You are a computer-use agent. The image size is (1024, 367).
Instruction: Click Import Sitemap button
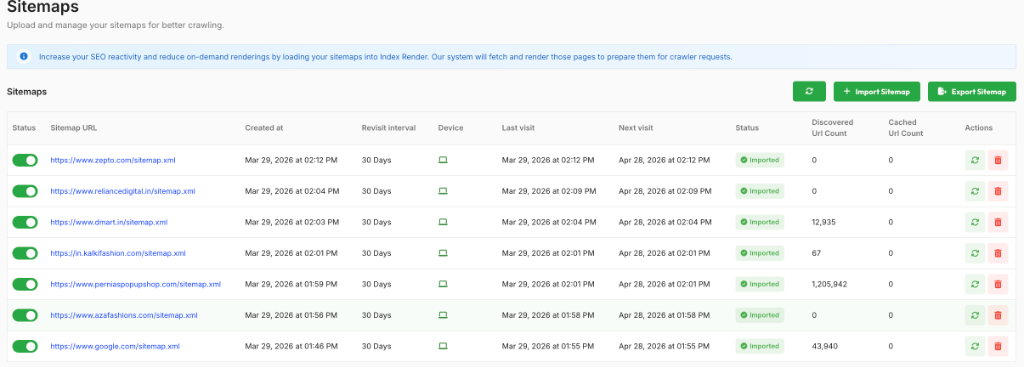(x=876, y=91)
